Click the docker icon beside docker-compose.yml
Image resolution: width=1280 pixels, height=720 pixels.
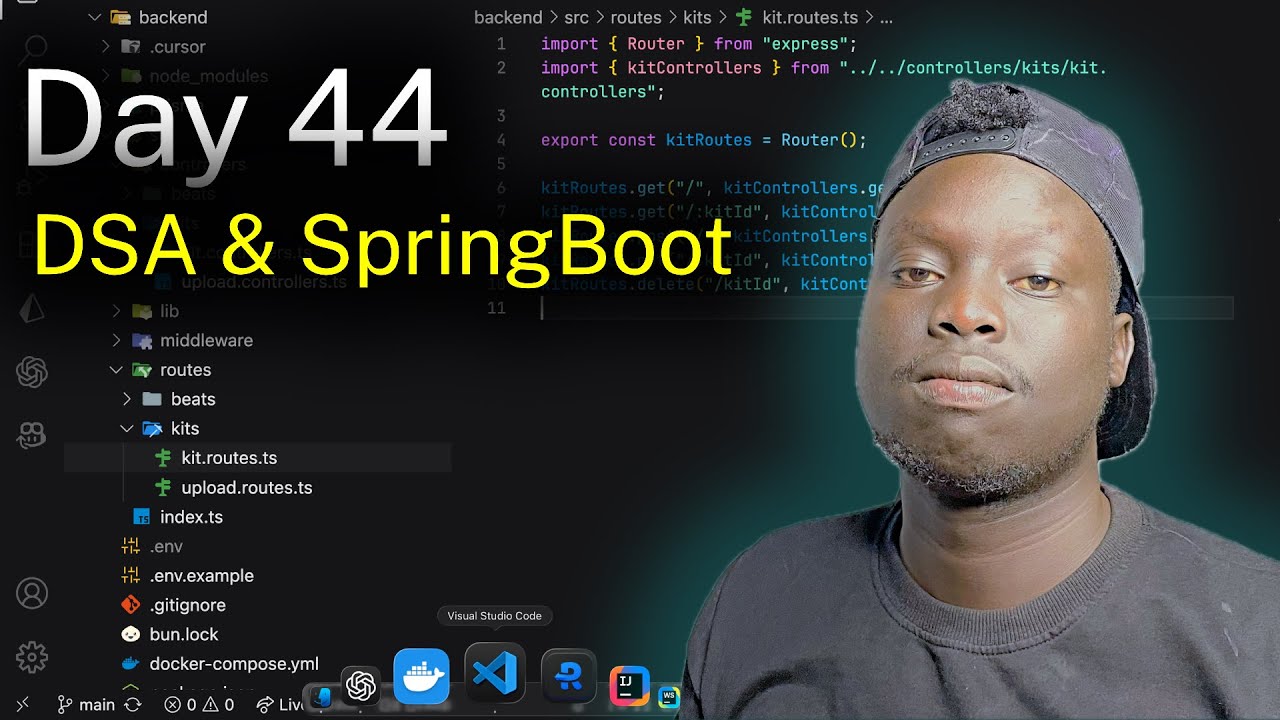pos(131,664)
